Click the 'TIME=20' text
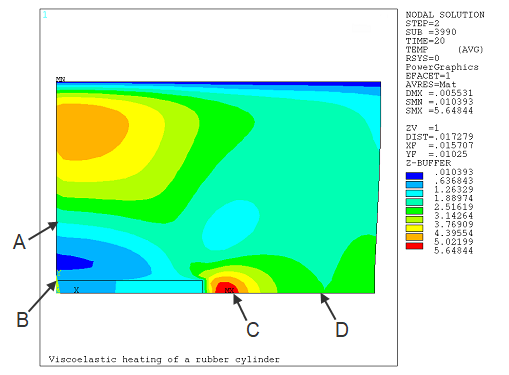Image resolution: width=509 pixels, height=375 pixels. tap(425, 41)
